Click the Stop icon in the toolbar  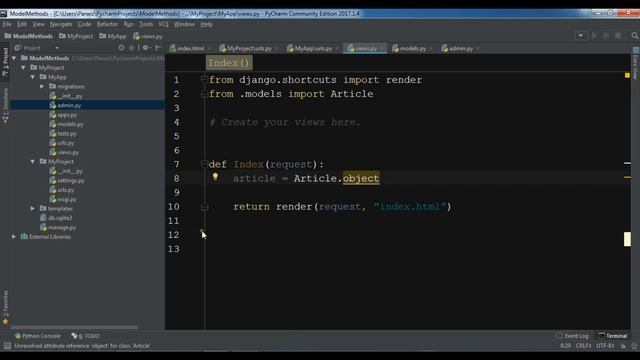(x=618, y=36)
